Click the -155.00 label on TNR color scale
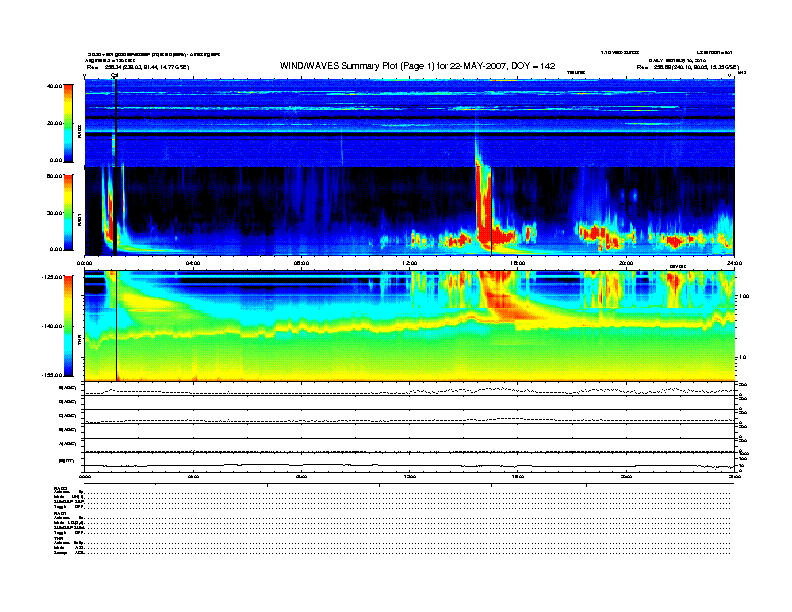 [x=52, y=375]
